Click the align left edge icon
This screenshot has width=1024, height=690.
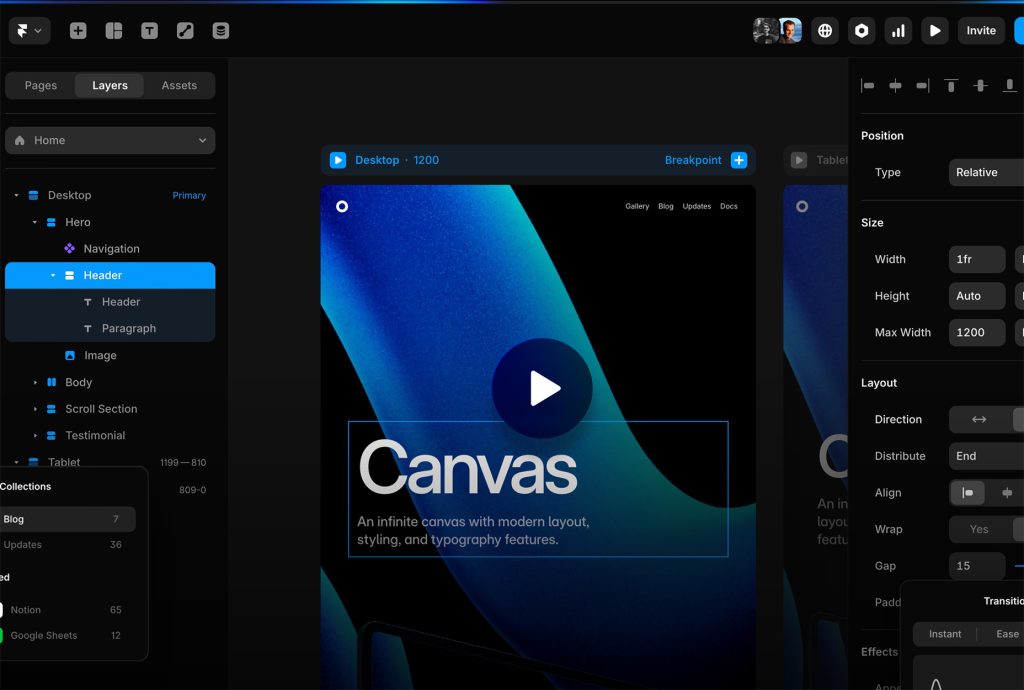868,86
